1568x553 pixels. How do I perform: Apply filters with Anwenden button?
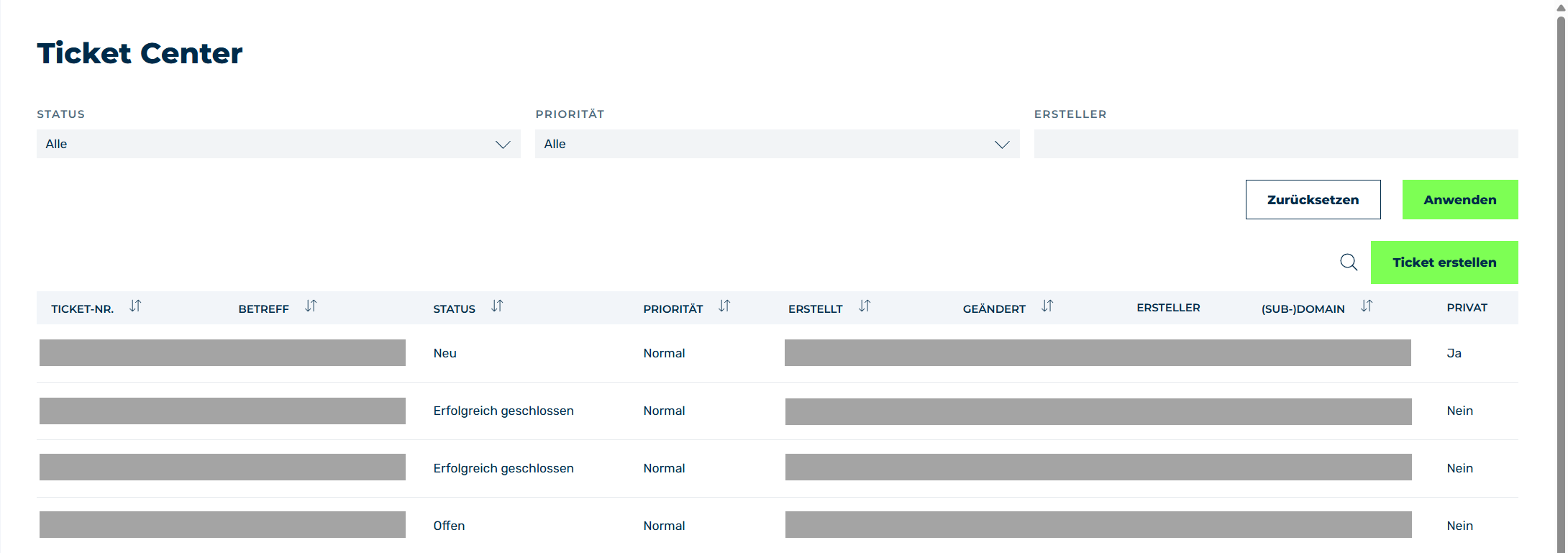tap(1460, 199)
